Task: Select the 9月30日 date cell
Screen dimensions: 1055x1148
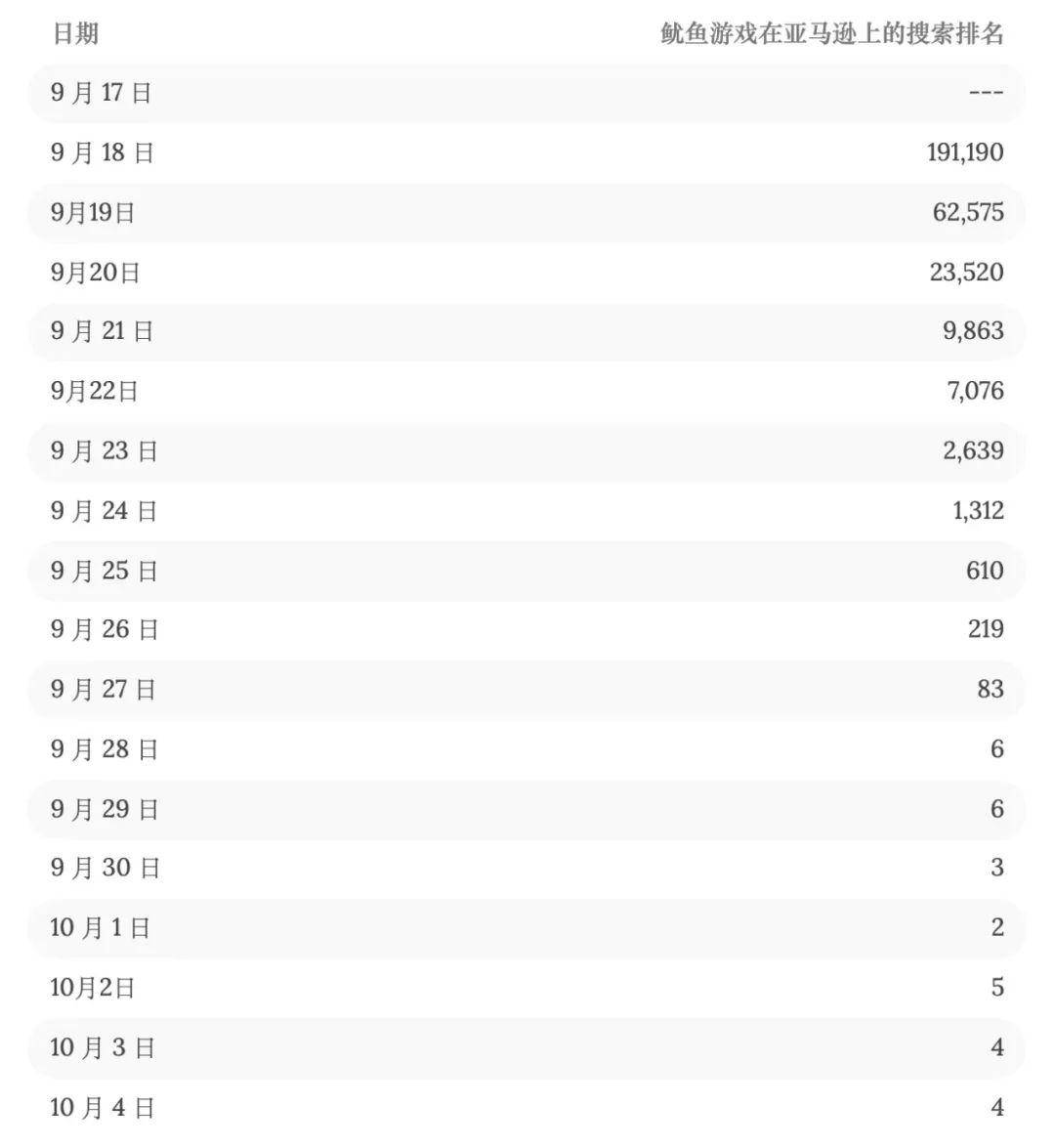Action: point(105,868)
